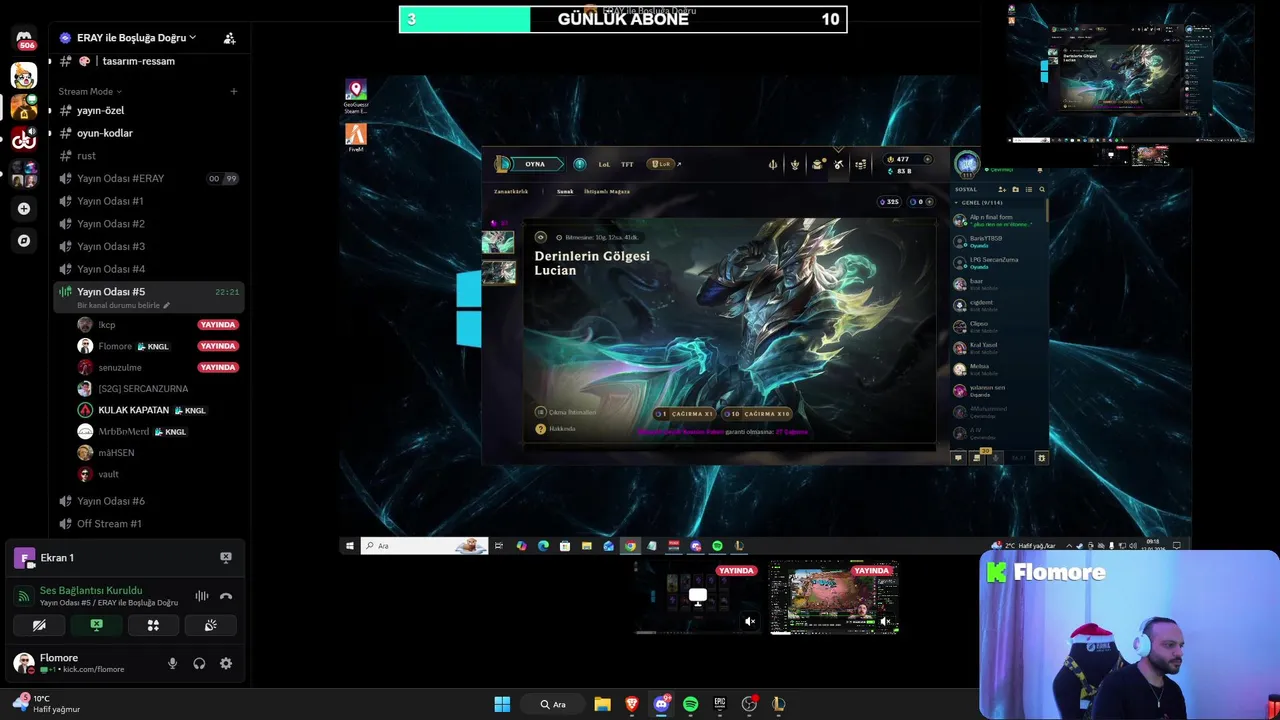This screenshot has height=720, width=1280.
Task: Open Sunak tab in League client
Action: point(565,191)
